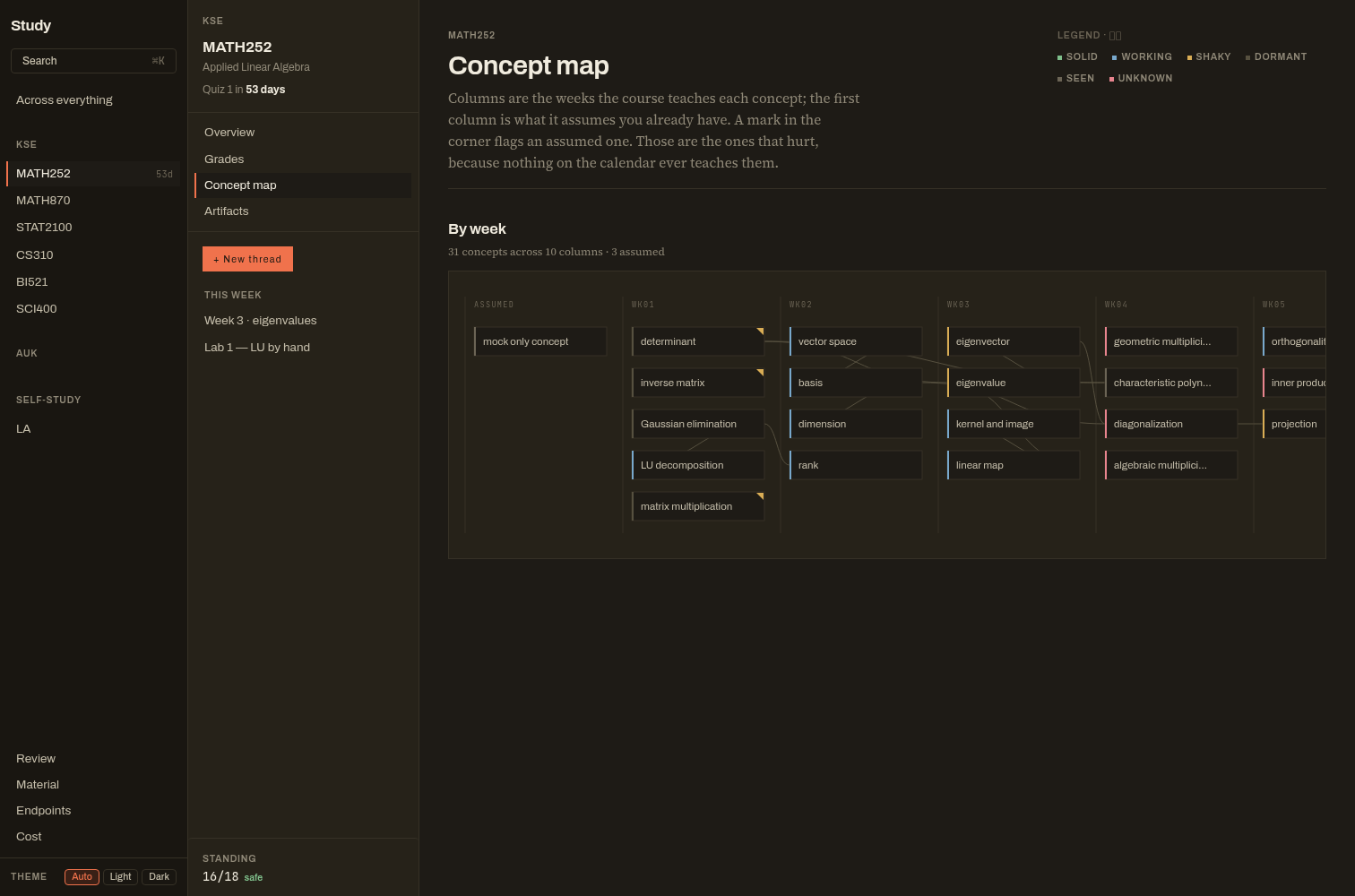Switch theme to Auto

pyautogui.click(x=82, y=877)
